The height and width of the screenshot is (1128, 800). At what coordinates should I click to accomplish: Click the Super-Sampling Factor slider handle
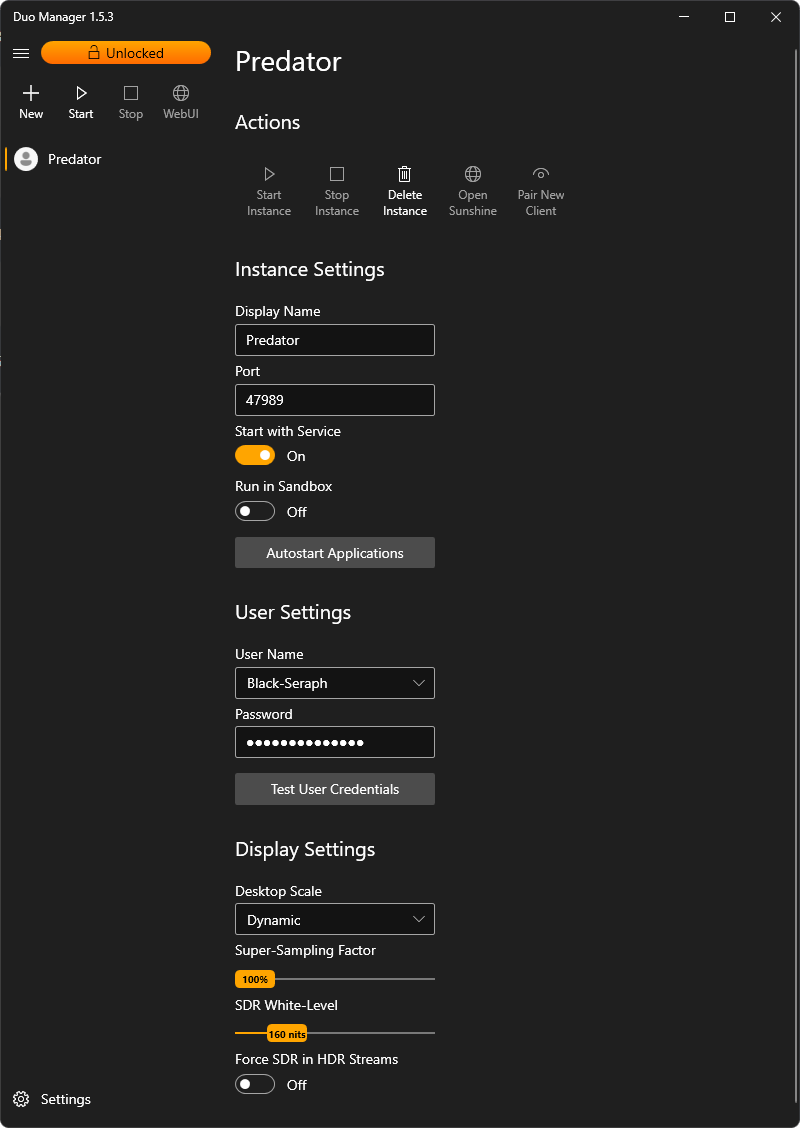pos(255,979)
